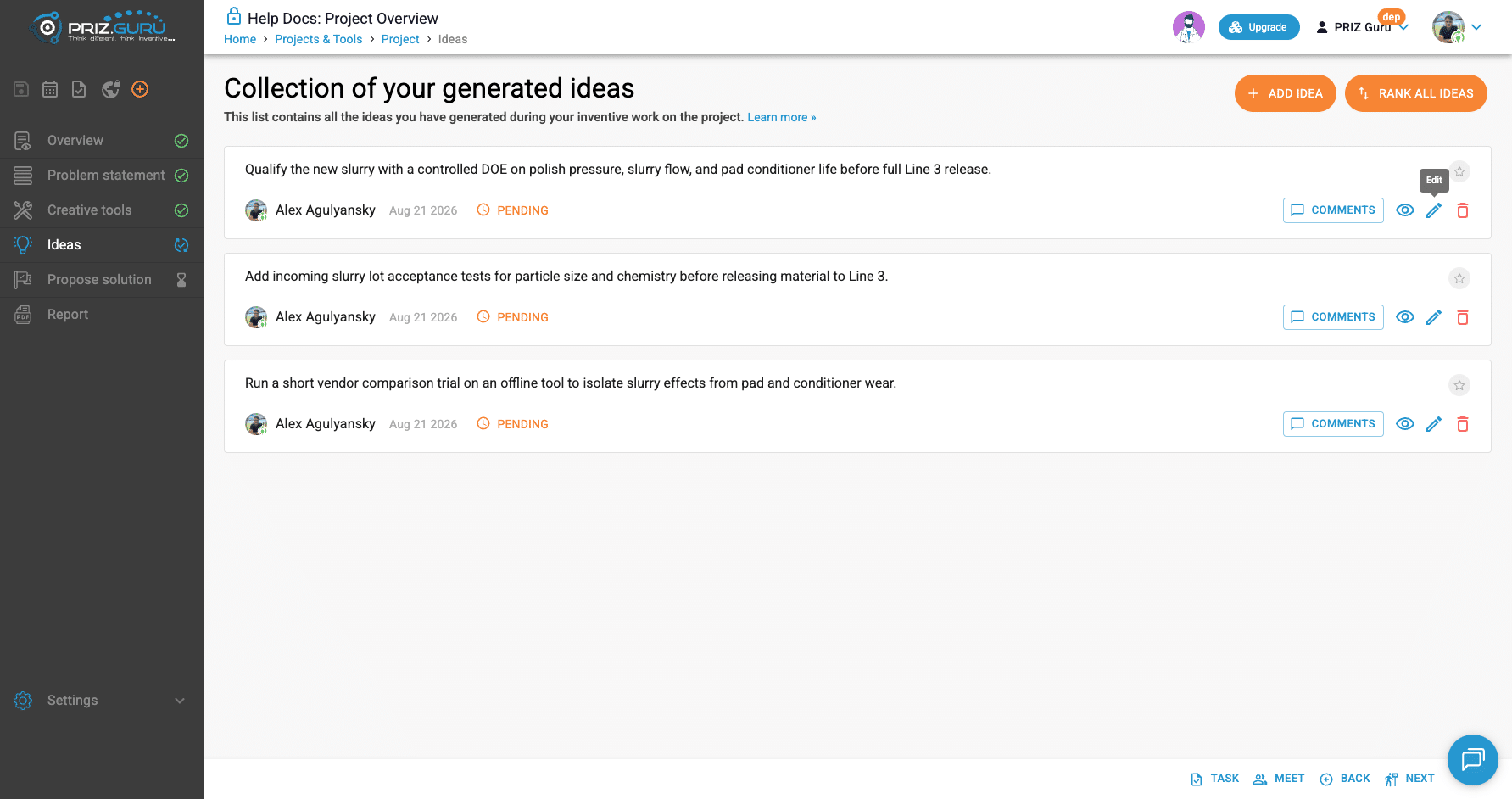Click the ADD IDEA button
Viewport: 1512px width, 799px height.
click(1286, 93)
